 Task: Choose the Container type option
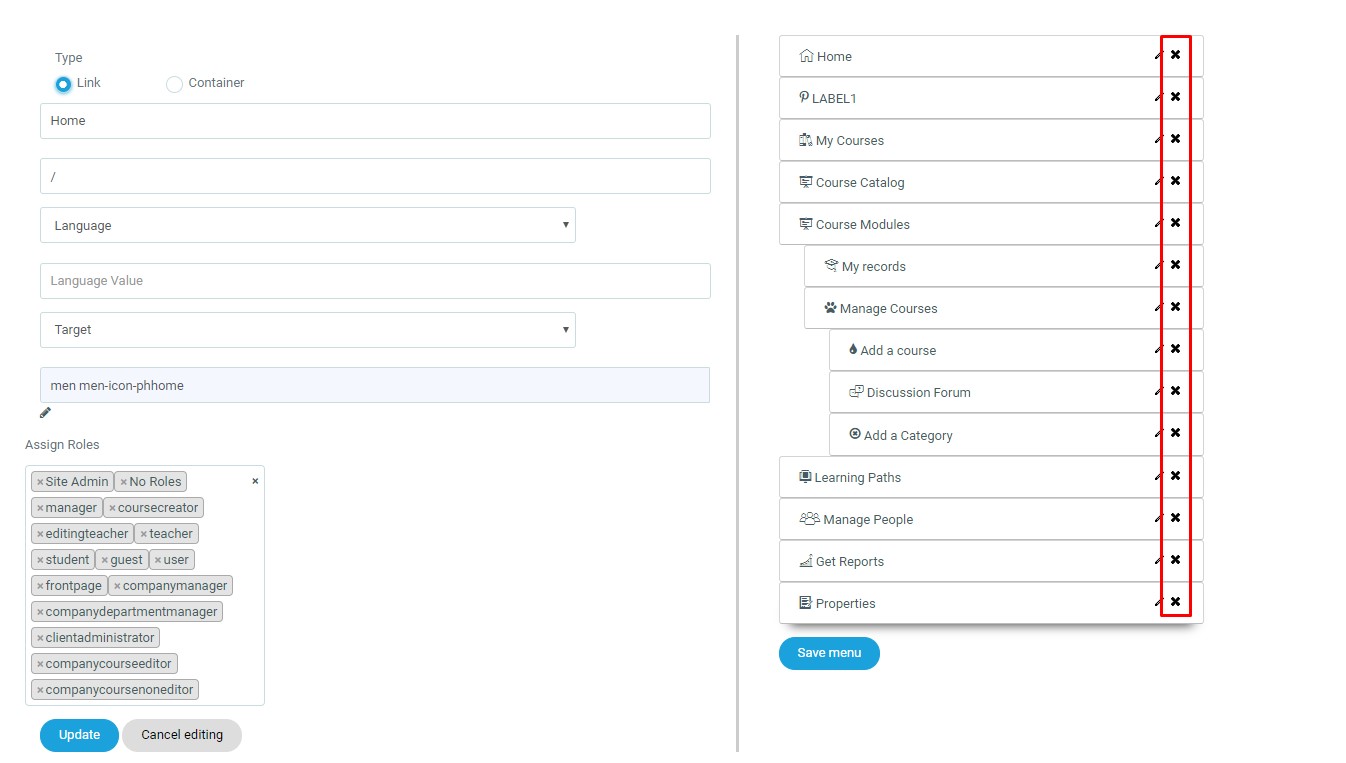click(174, 84)
